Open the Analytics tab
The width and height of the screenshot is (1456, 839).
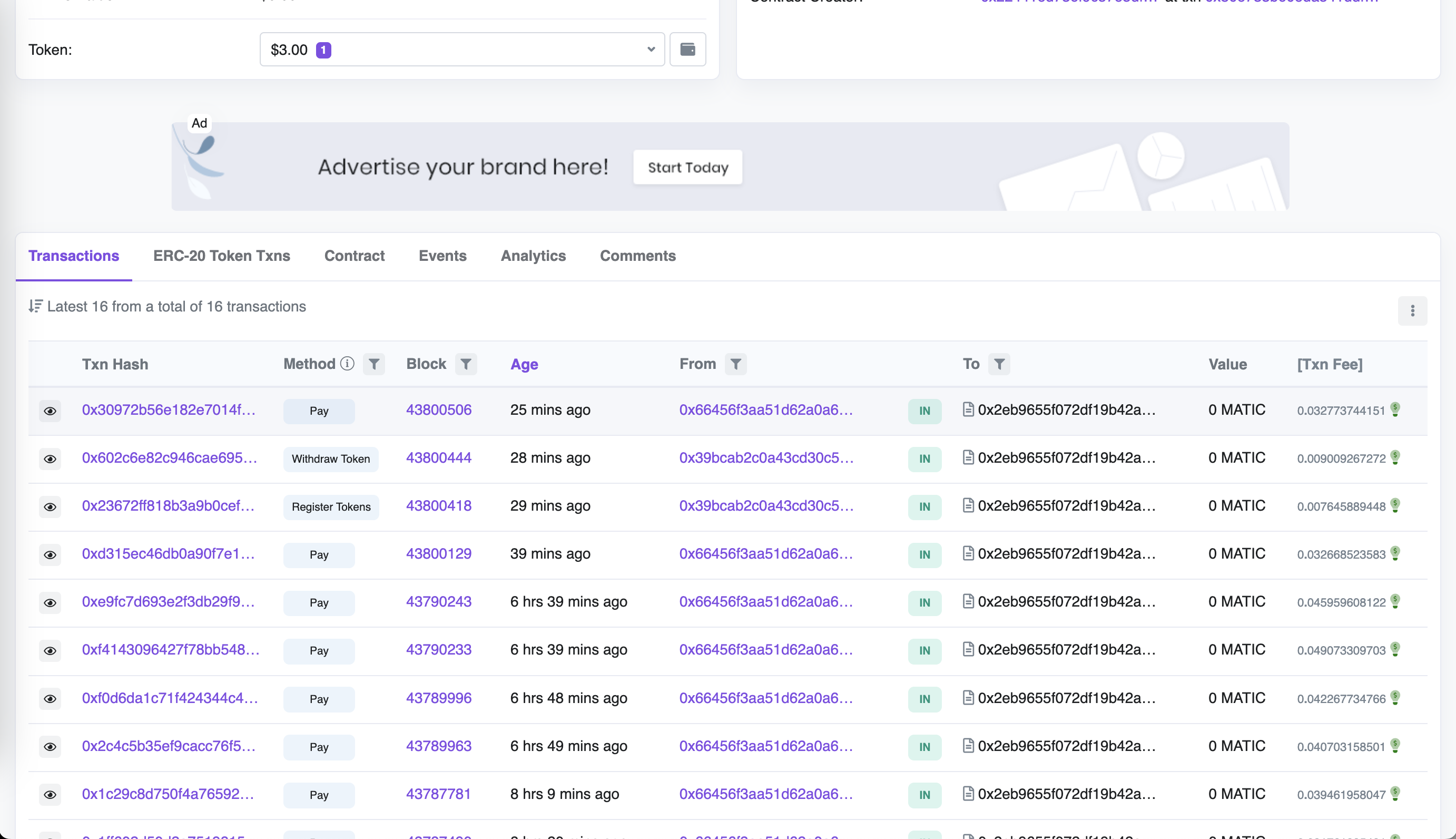tap(533, 256)
